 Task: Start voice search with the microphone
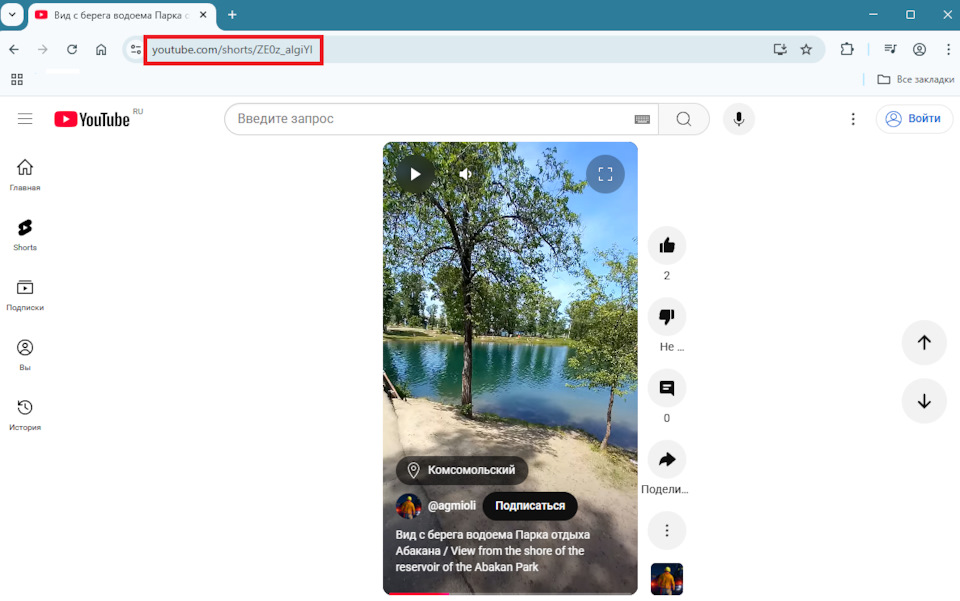(739, 119)
